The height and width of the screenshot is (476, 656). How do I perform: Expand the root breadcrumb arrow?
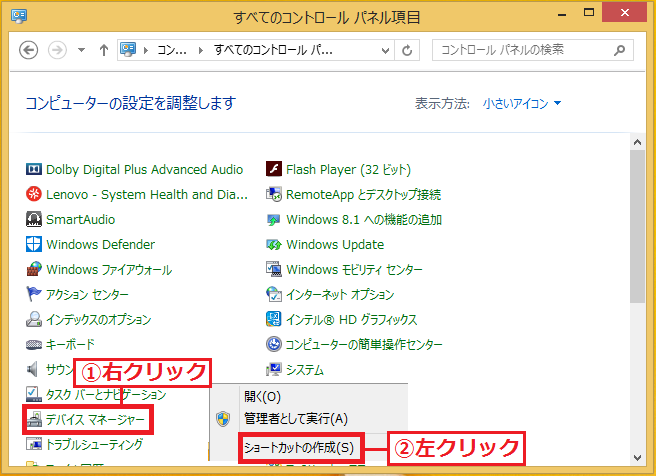click(146, 51)
